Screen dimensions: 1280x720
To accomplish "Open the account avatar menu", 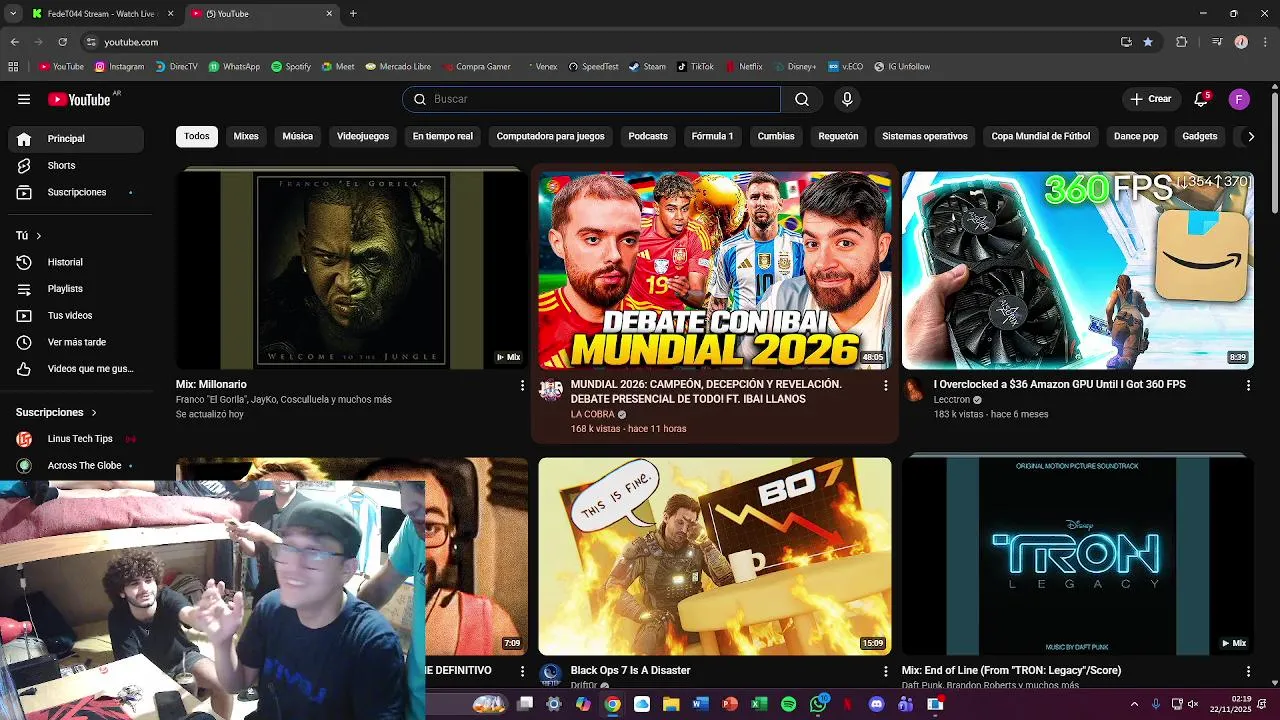I will [x=1239, y=99].
